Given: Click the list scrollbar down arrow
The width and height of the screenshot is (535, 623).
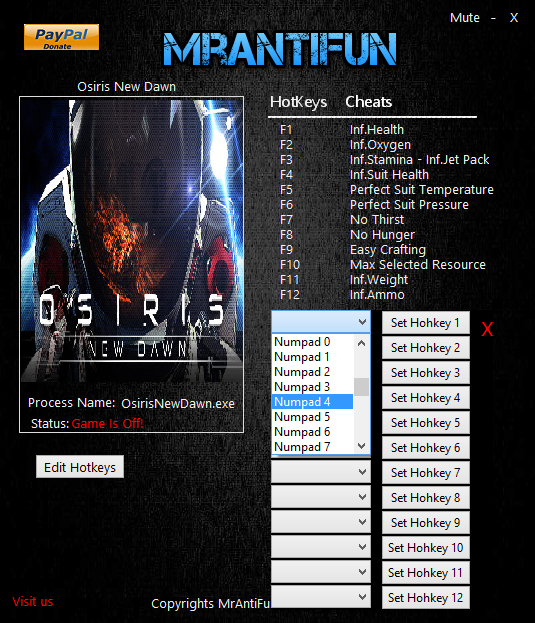Looking at the screenshot, I should tap(361, 446).
